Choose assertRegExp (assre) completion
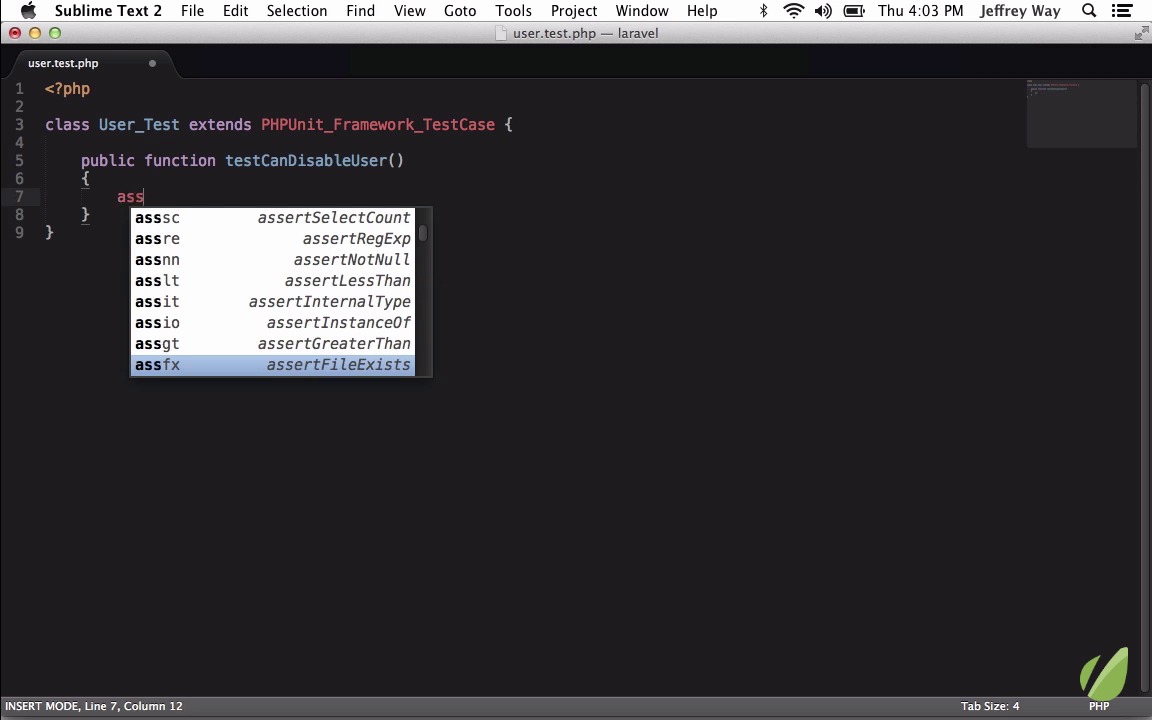The width and height of the screenshot is (1152, 720). pyautogui.click(x=273, y=239)
